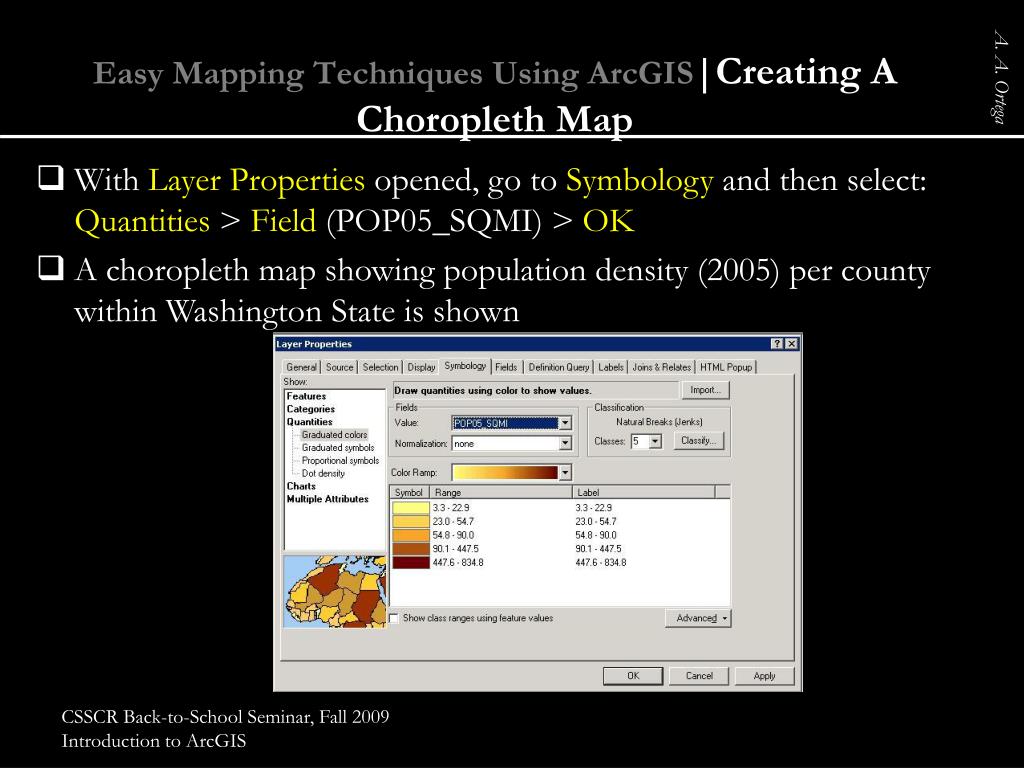Click the OK button
This screenshot has height=768, width=1024.
633,676
